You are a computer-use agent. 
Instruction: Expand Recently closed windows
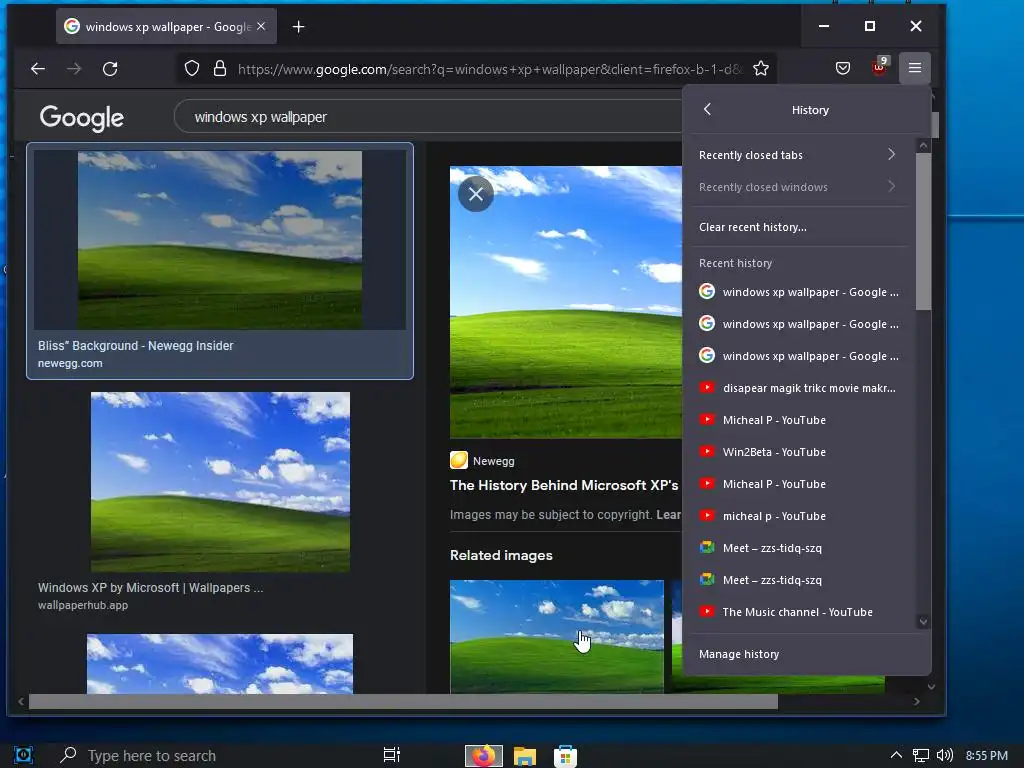(797, 187)
